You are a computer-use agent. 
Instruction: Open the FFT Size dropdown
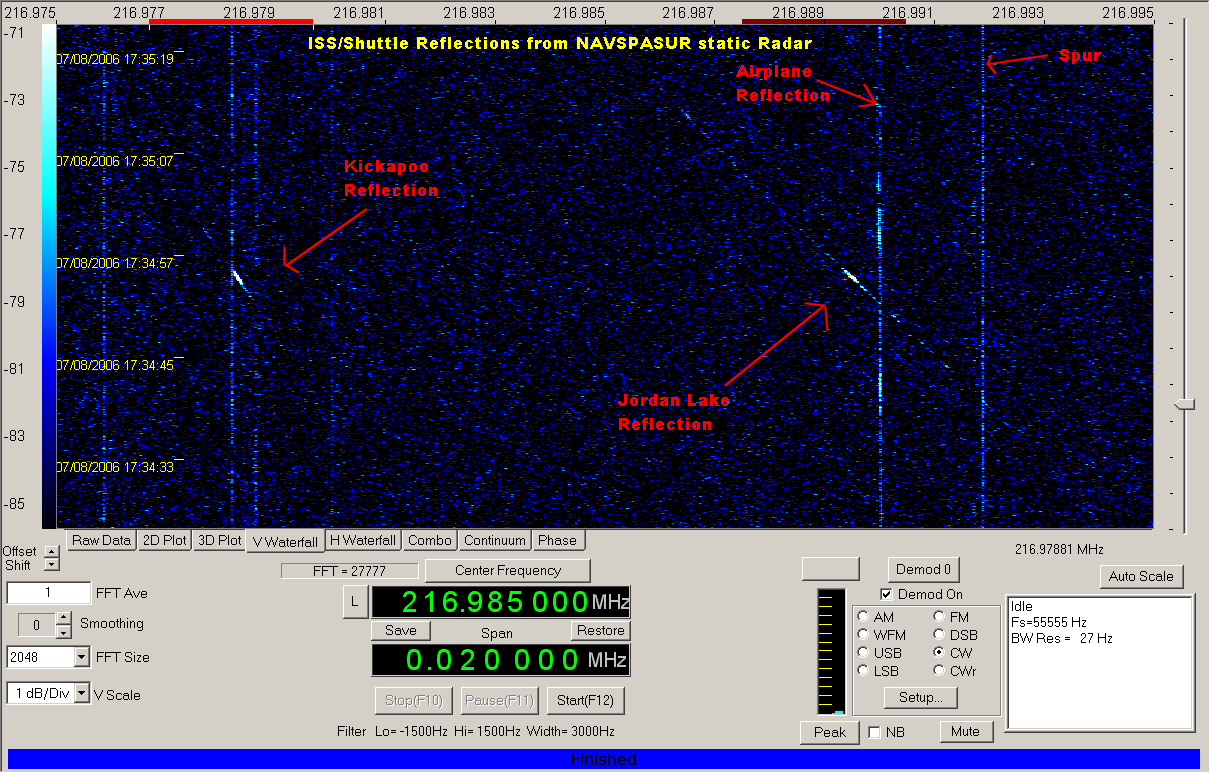(81, 657)
